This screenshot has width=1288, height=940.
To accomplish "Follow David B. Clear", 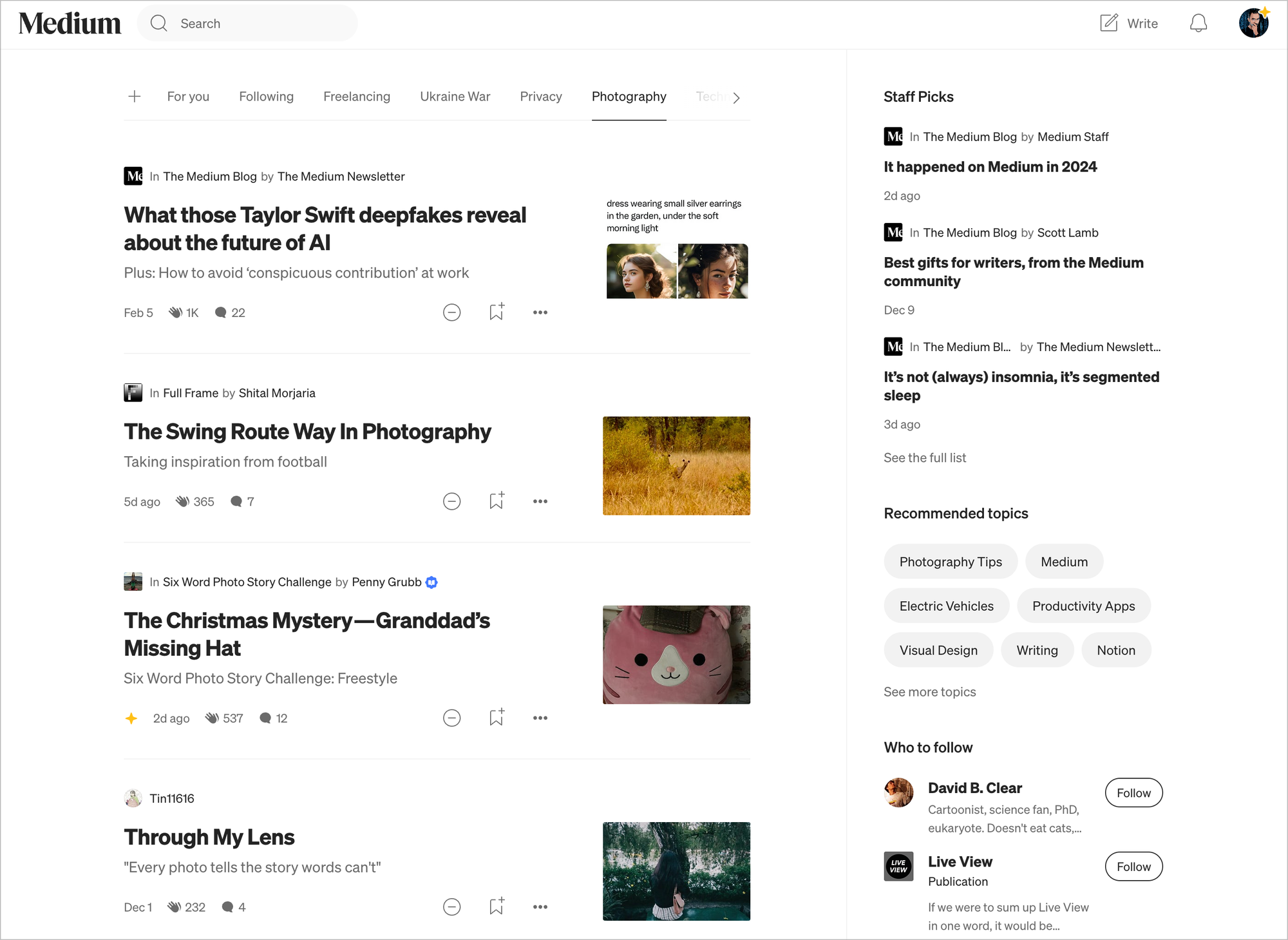I will (1133, 792).
